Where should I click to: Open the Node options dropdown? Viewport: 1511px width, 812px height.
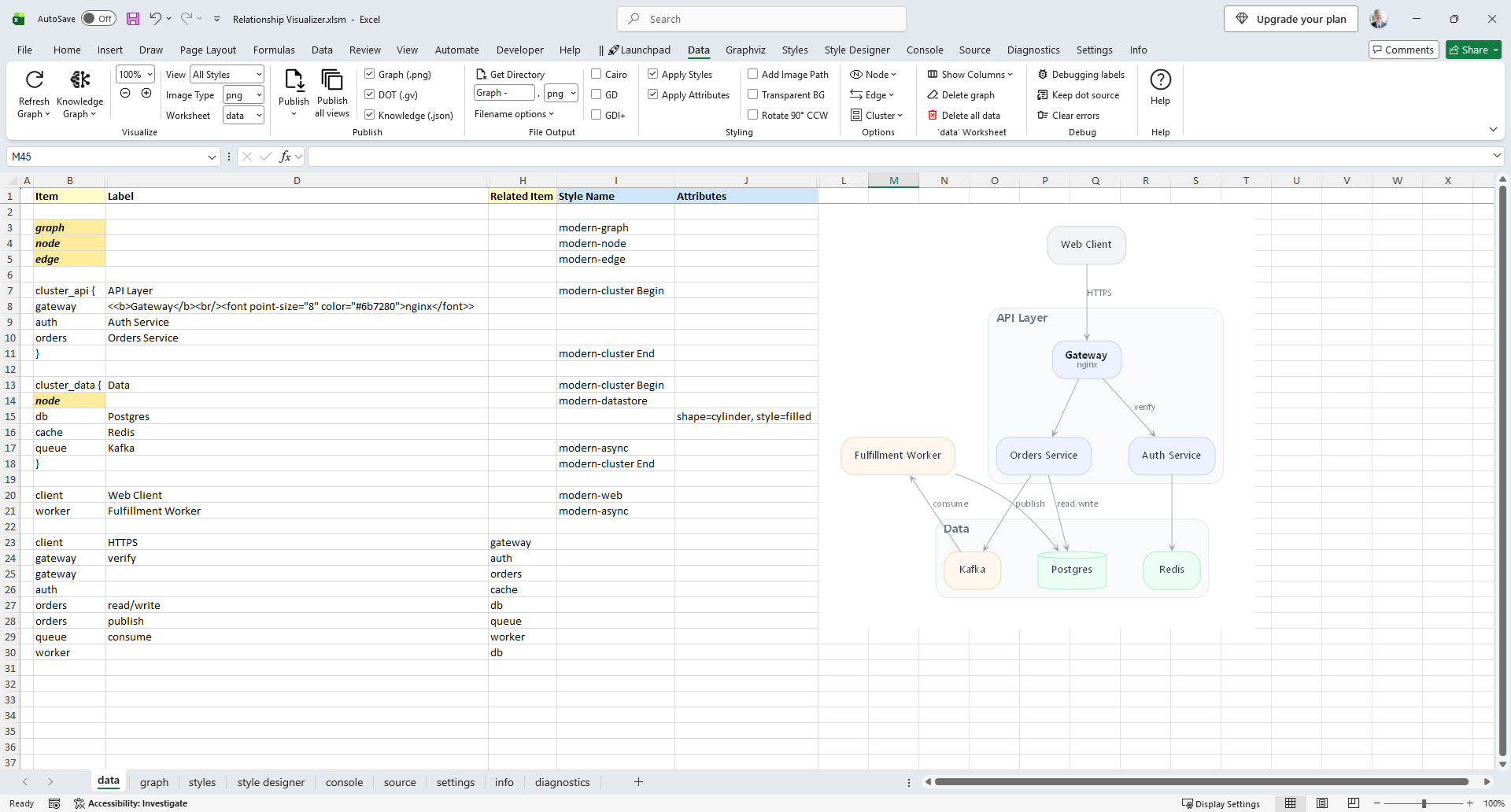tap(873, 74)
